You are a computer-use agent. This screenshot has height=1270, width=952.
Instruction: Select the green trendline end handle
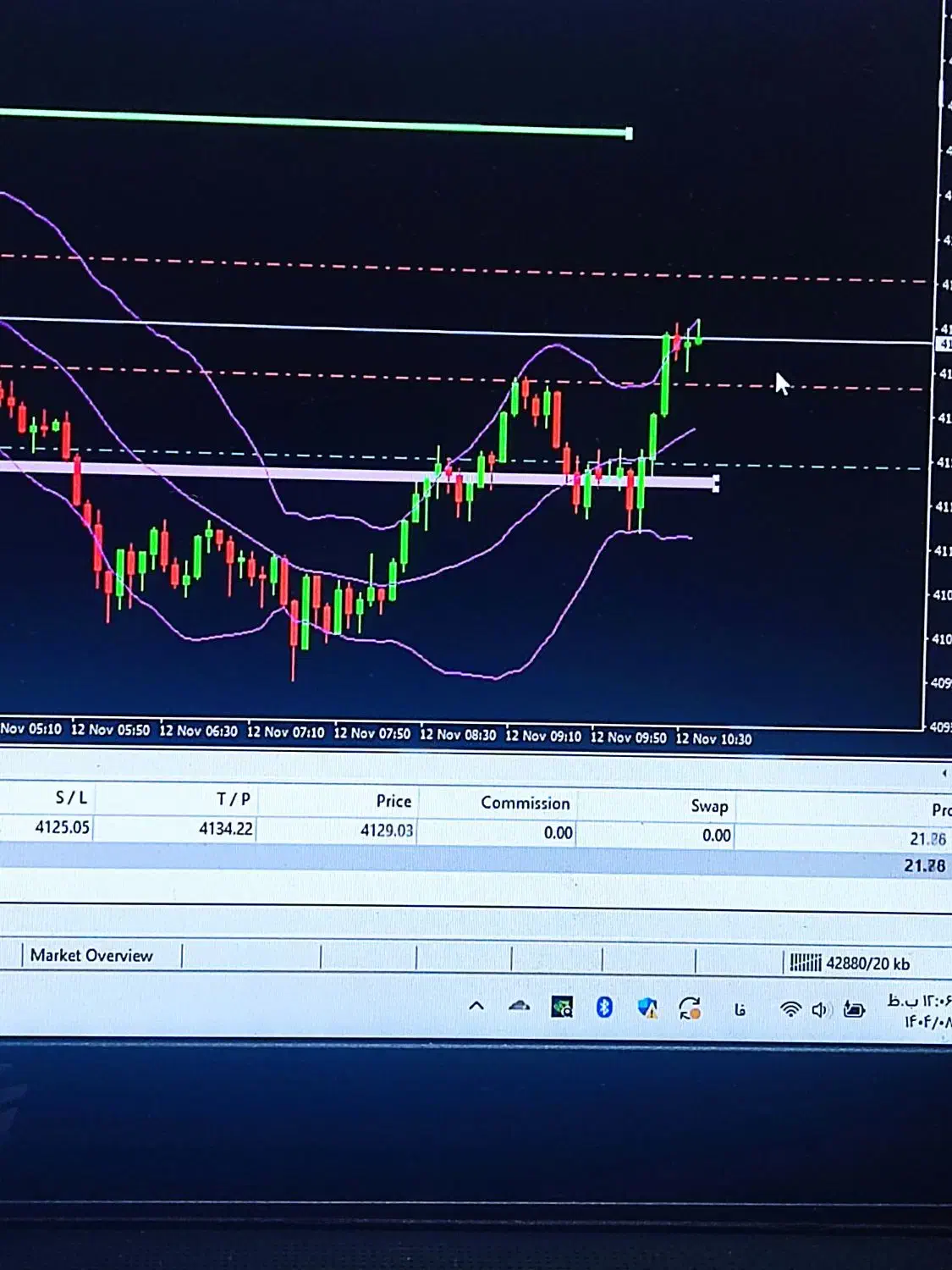pyautogui.click(x=629, y=134)
